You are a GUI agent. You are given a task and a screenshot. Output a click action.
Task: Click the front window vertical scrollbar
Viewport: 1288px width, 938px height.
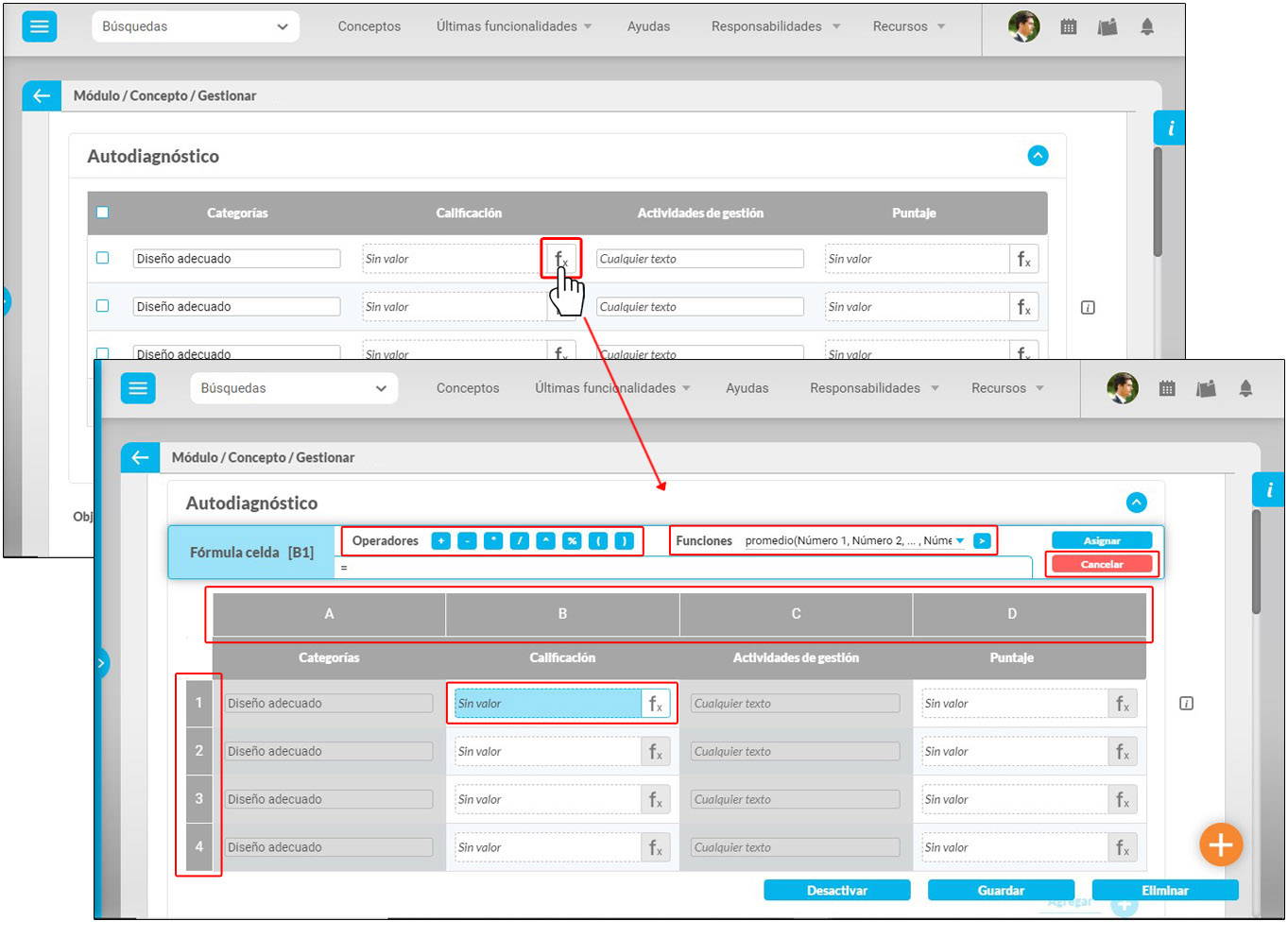click(1256, 562)
